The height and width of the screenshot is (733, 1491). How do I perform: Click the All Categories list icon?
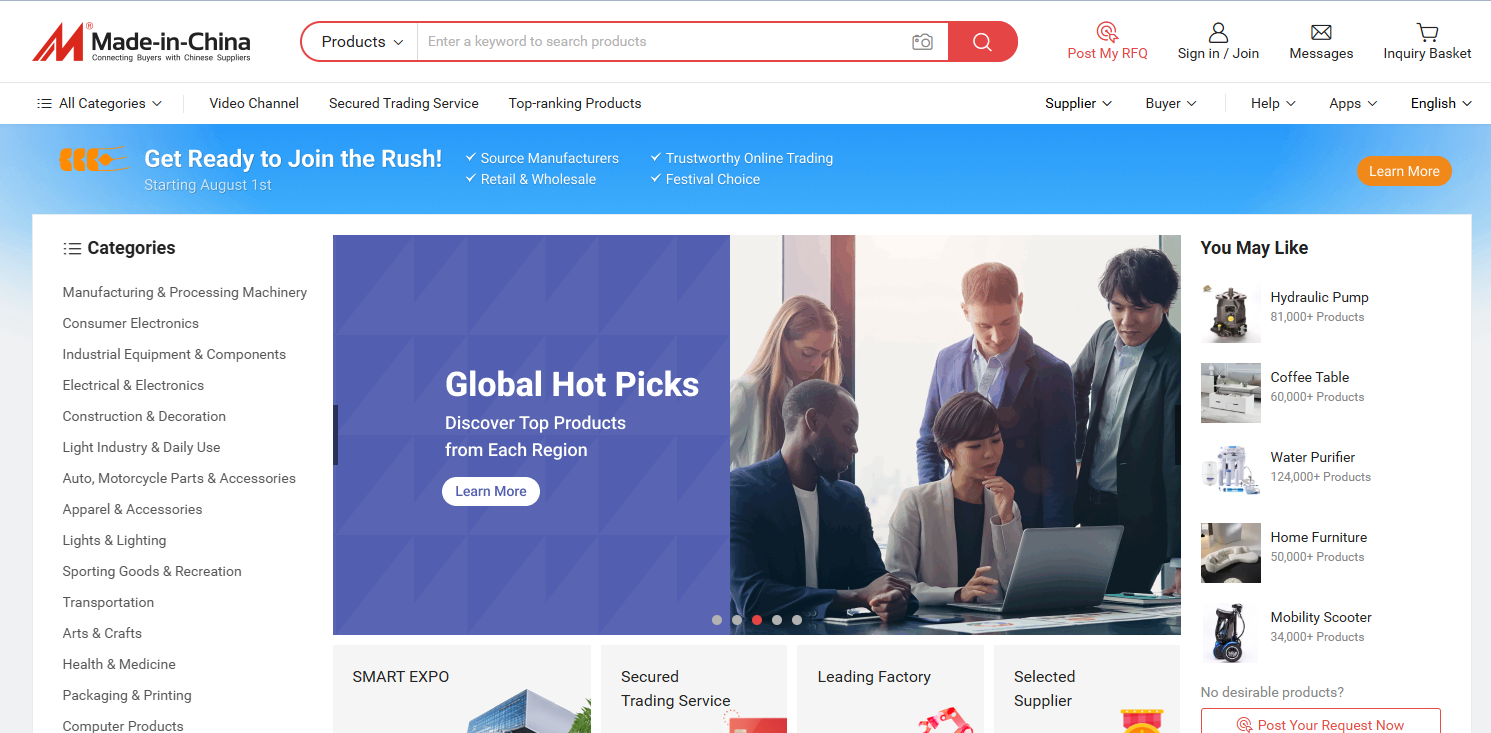pos(44,103)
